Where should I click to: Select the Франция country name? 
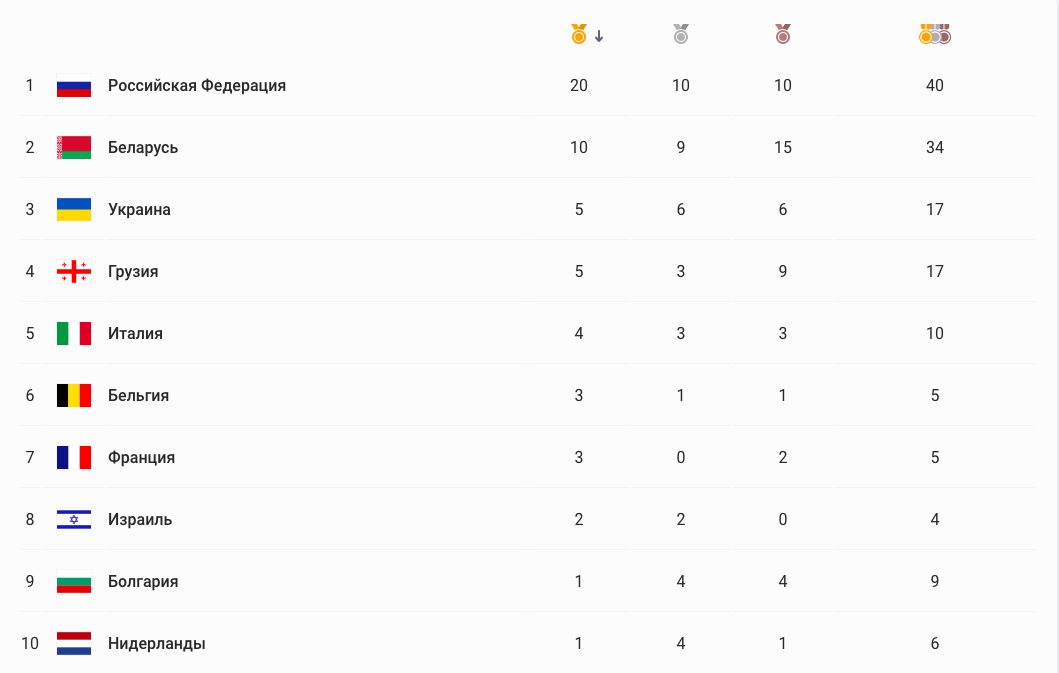click(x=141, y=457)
